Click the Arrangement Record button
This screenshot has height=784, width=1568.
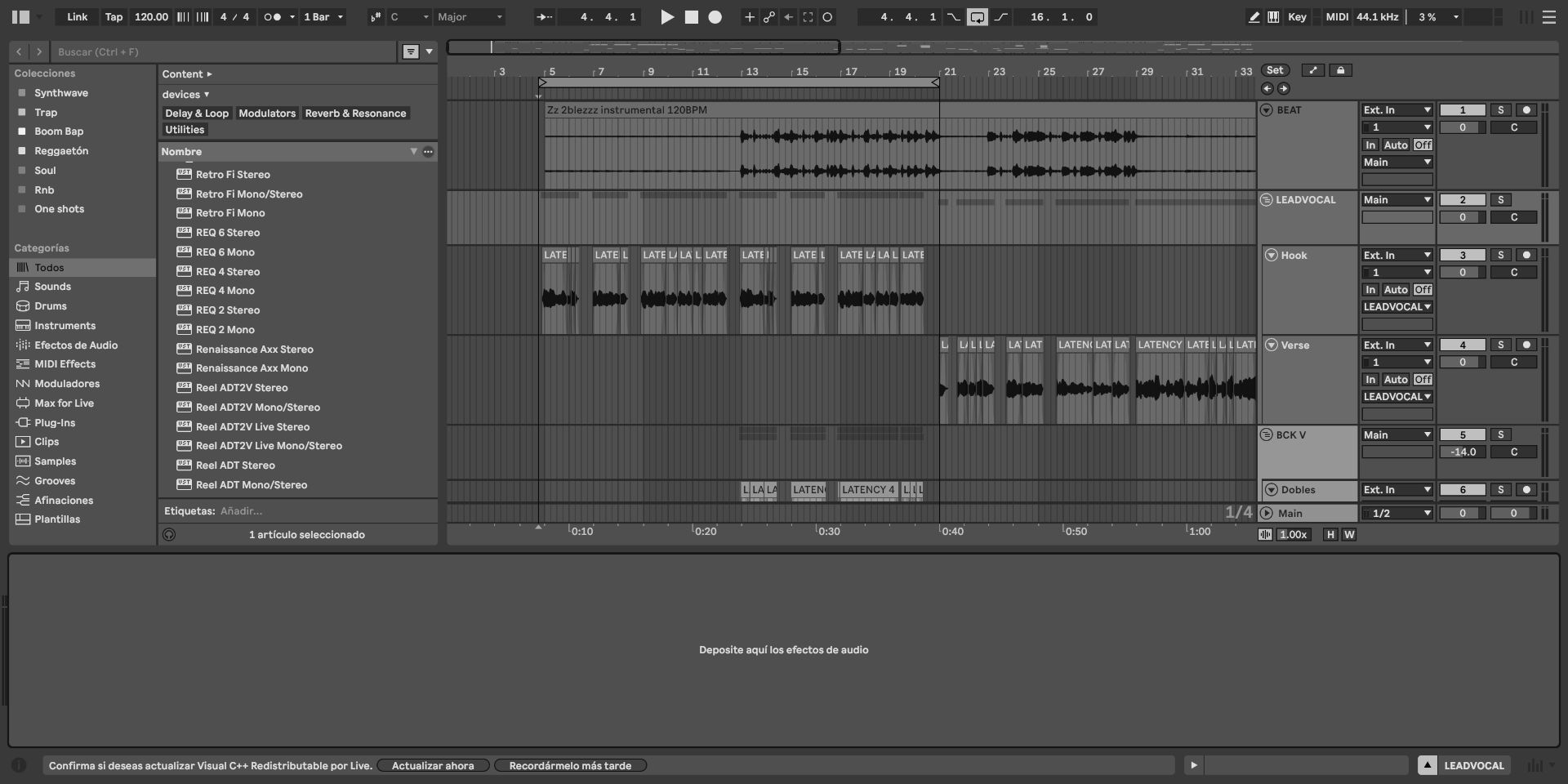coord(715,17)
